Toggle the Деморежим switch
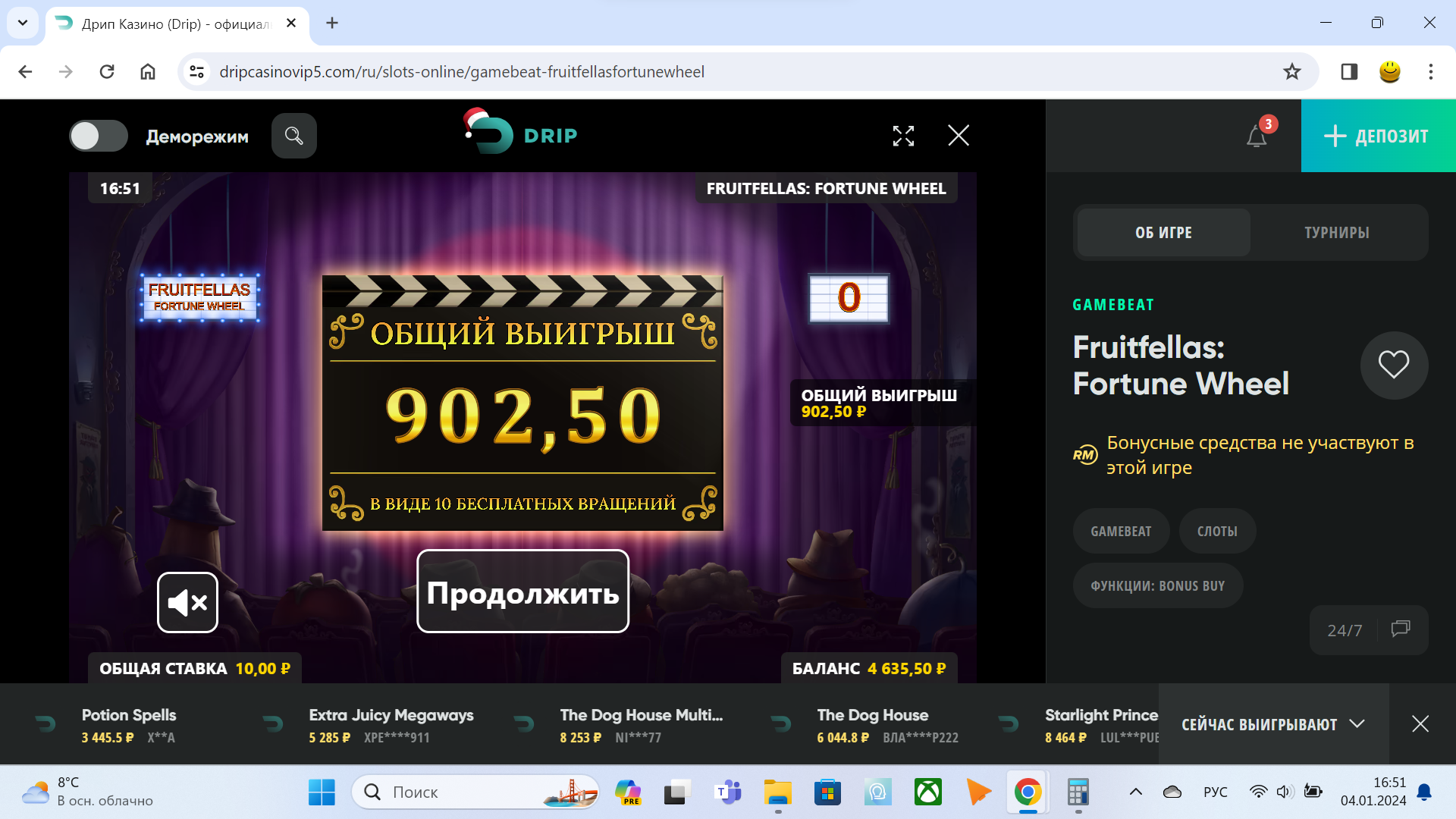This screenshot has width=1456, height=819. click(99, 136)
